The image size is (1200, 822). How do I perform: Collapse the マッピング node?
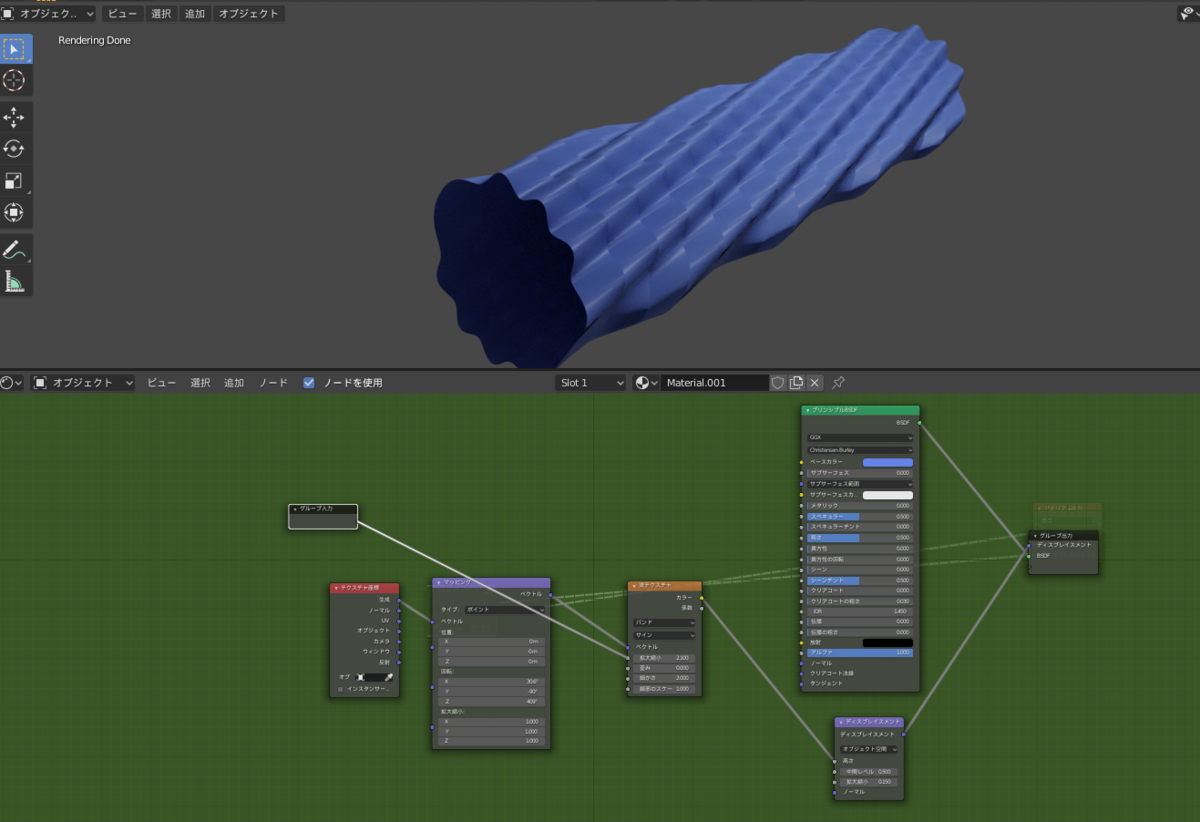tap(439, 583)
